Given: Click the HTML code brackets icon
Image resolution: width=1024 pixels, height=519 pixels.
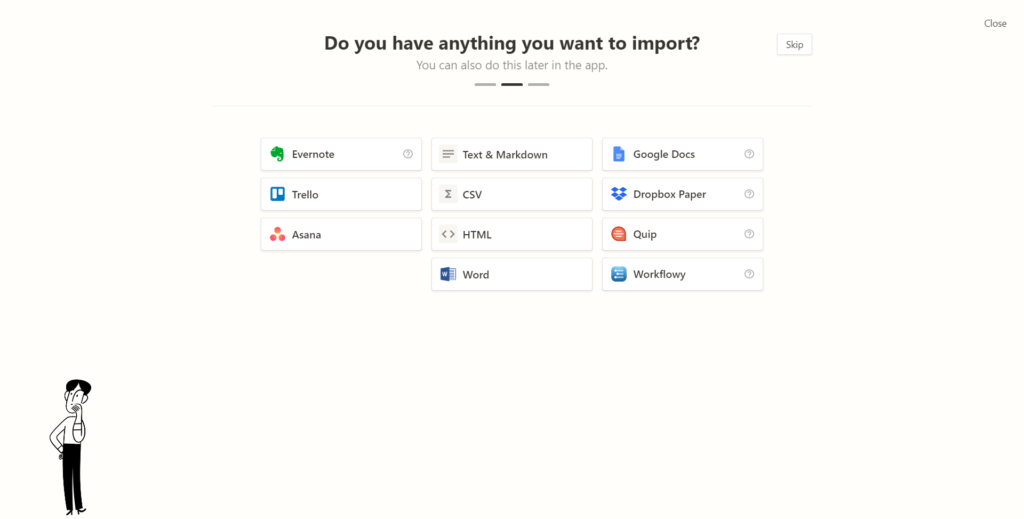Looking at the screenshot, I should [x=448, y=234].
